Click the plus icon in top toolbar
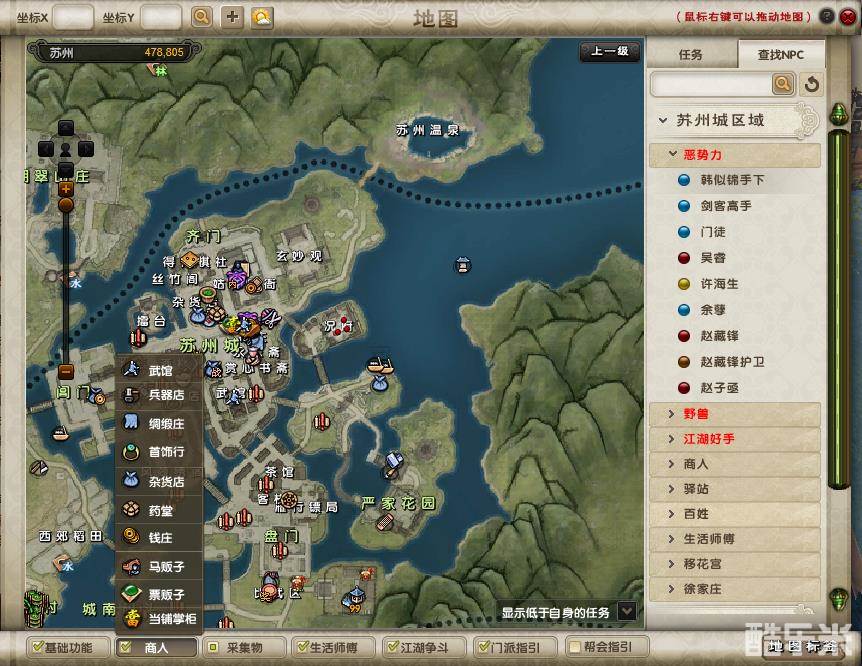 tap(232, 17)
